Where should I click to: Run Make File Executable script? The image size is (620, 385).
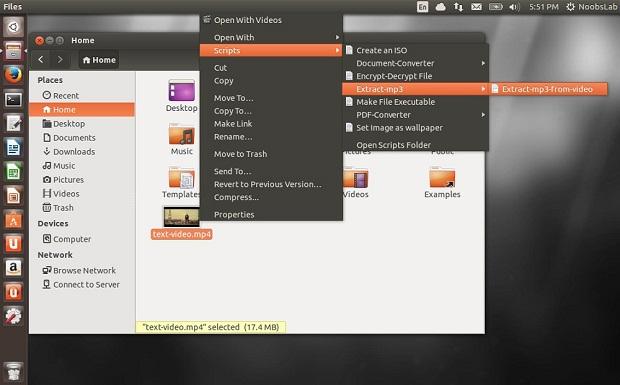(x=416, y=102)
